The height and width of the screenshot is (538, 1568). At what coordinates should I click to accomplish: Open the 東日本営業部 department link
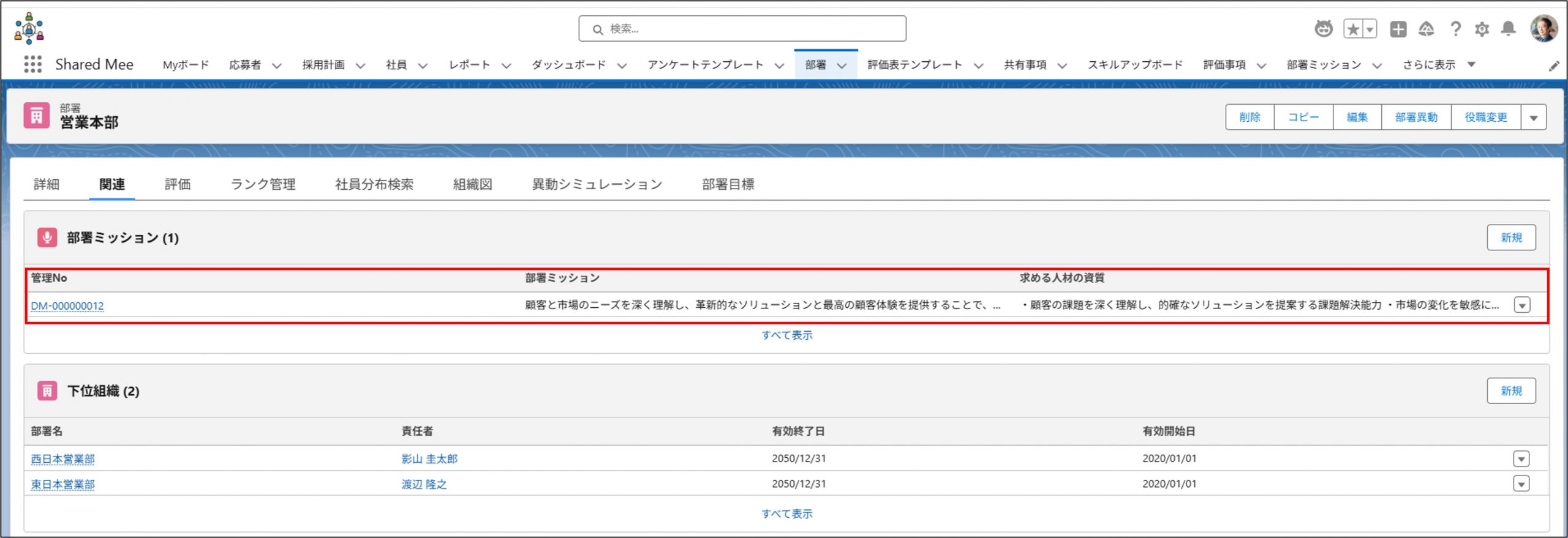point(63,484)
